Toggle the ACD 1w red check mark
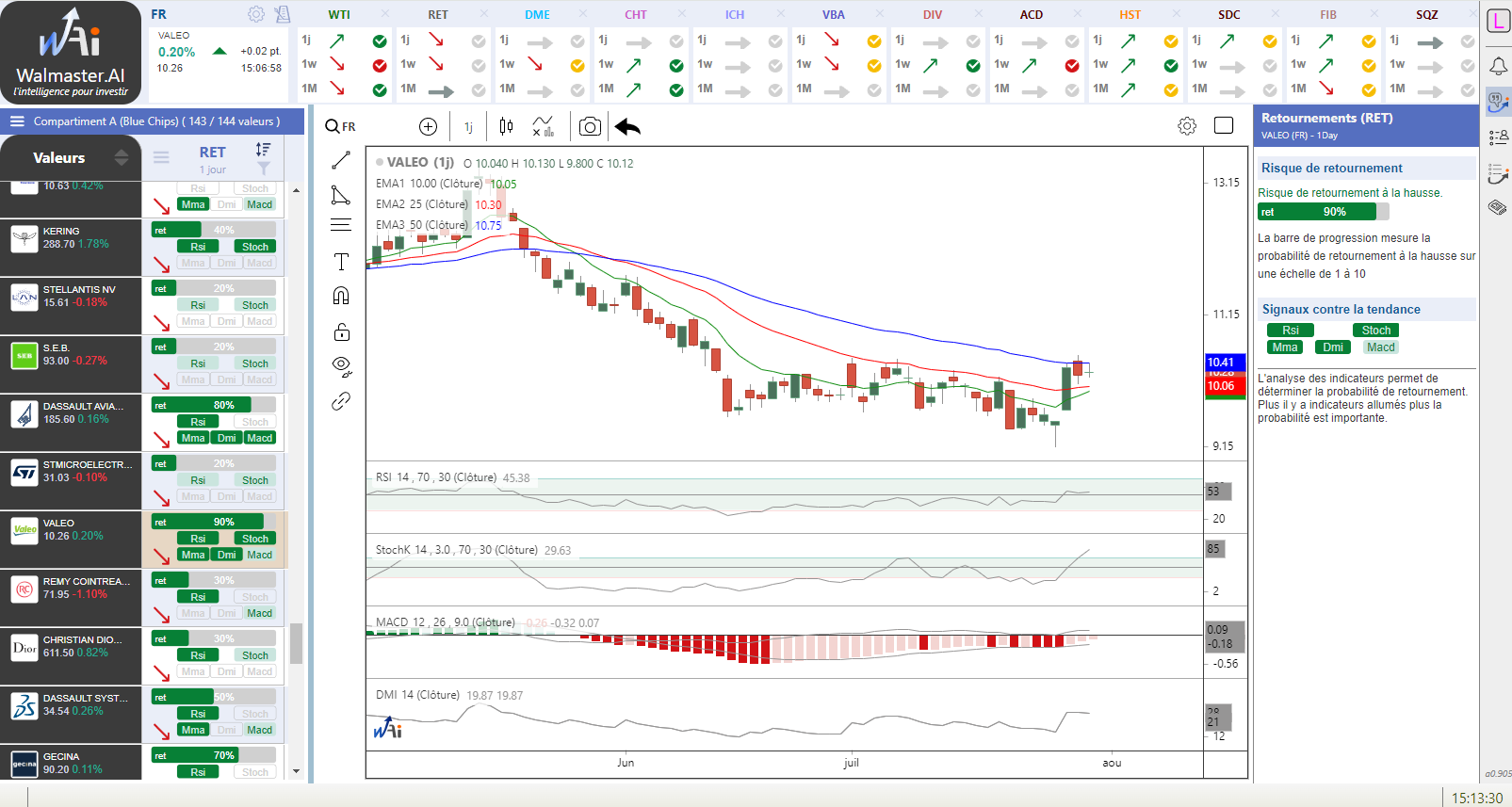 (1072, 66)
